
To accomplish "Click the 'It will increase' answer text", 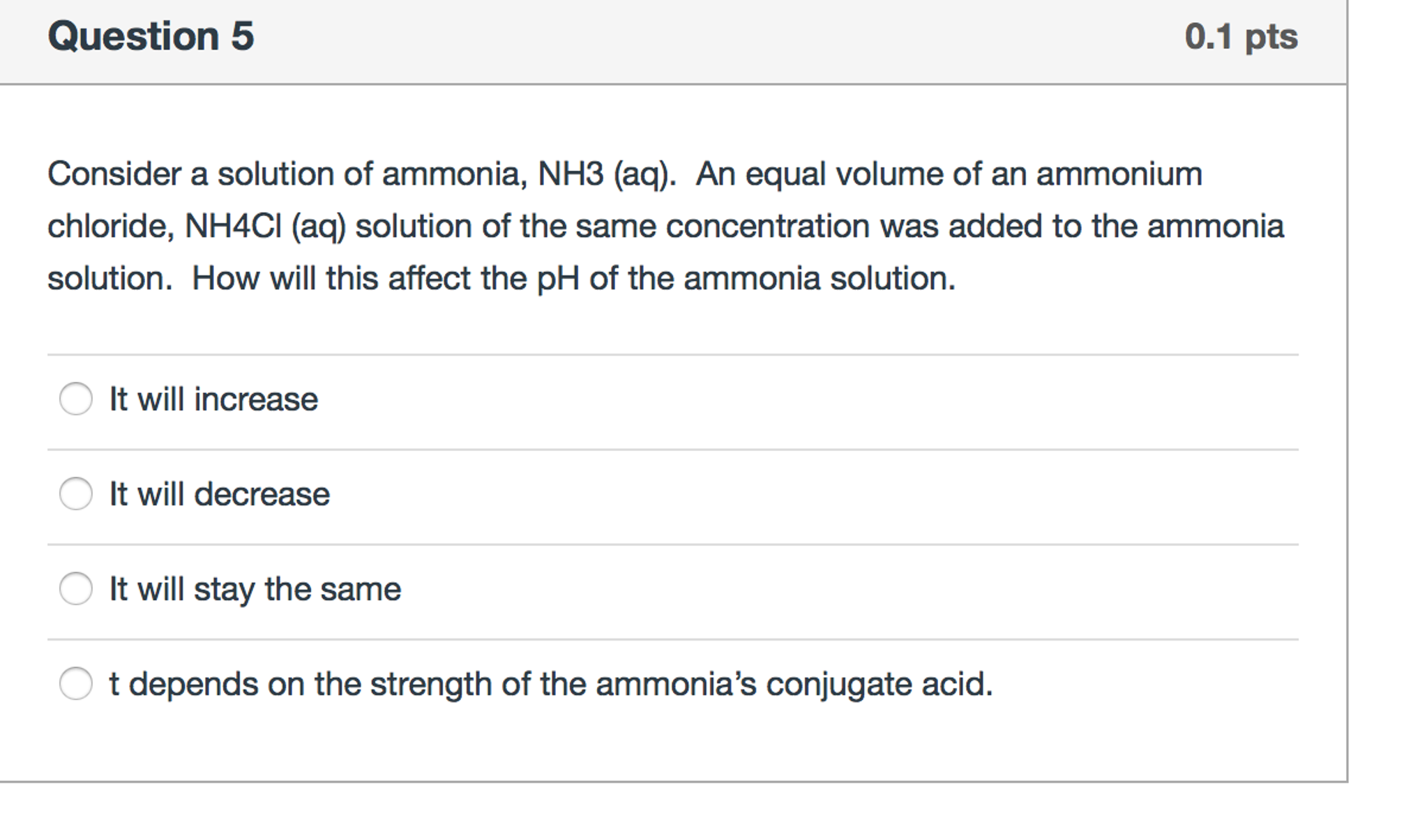I will pyautogui.click(x=212, y=399).
